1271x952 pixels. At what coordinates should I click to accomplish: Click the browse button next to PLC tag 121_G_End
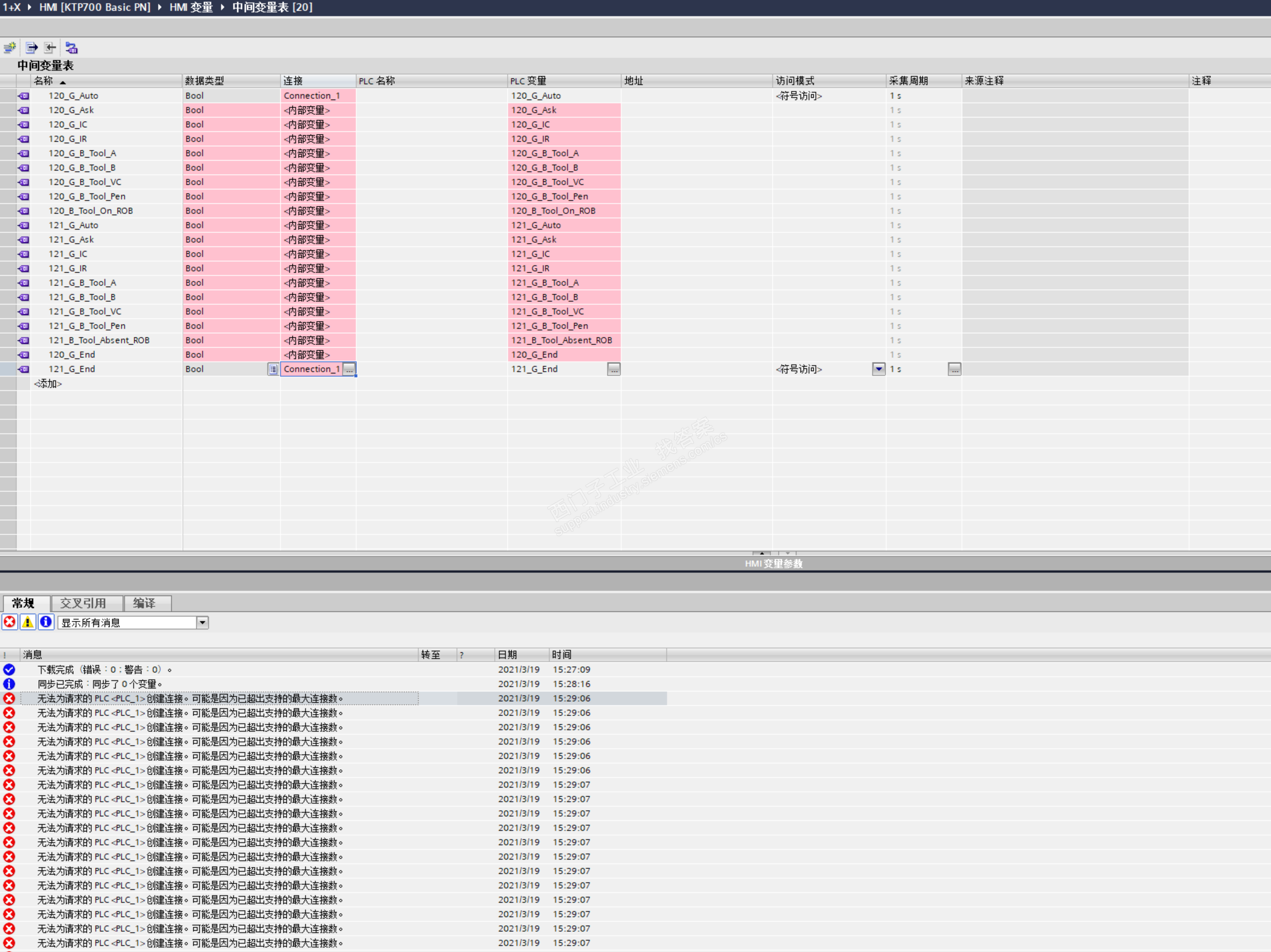coord(614,369)
